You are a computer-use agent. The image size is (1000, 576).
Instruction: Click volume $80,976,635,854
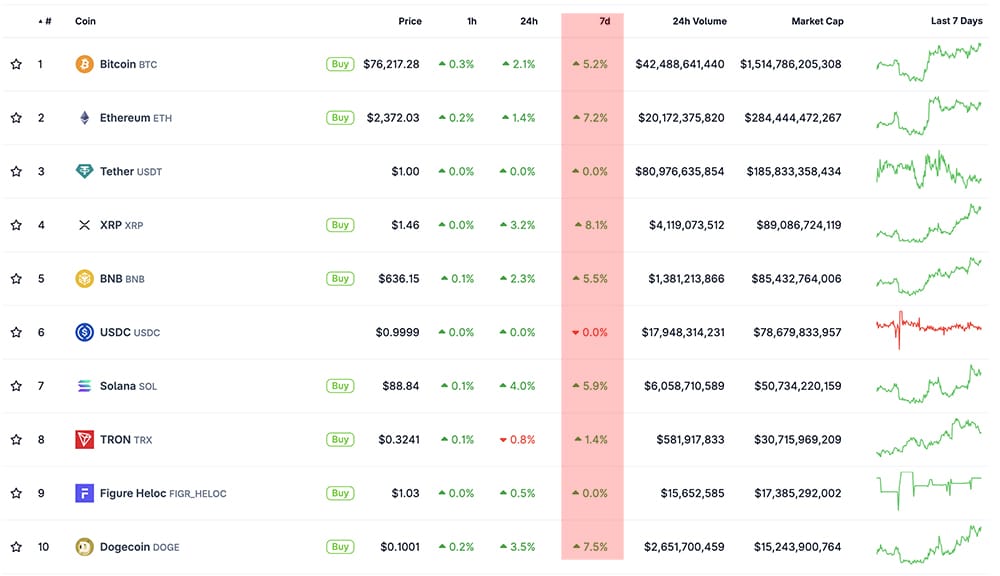[x=679, y=171]
